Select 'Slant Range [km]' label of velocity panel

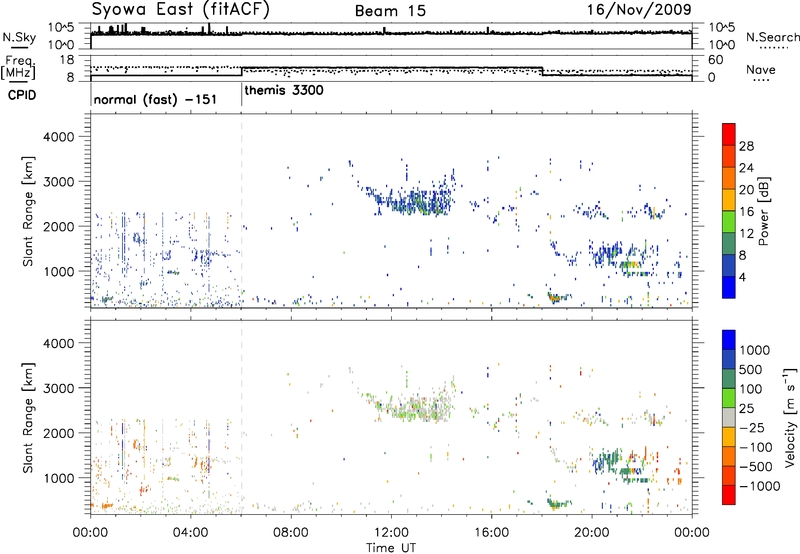point(28,417)
